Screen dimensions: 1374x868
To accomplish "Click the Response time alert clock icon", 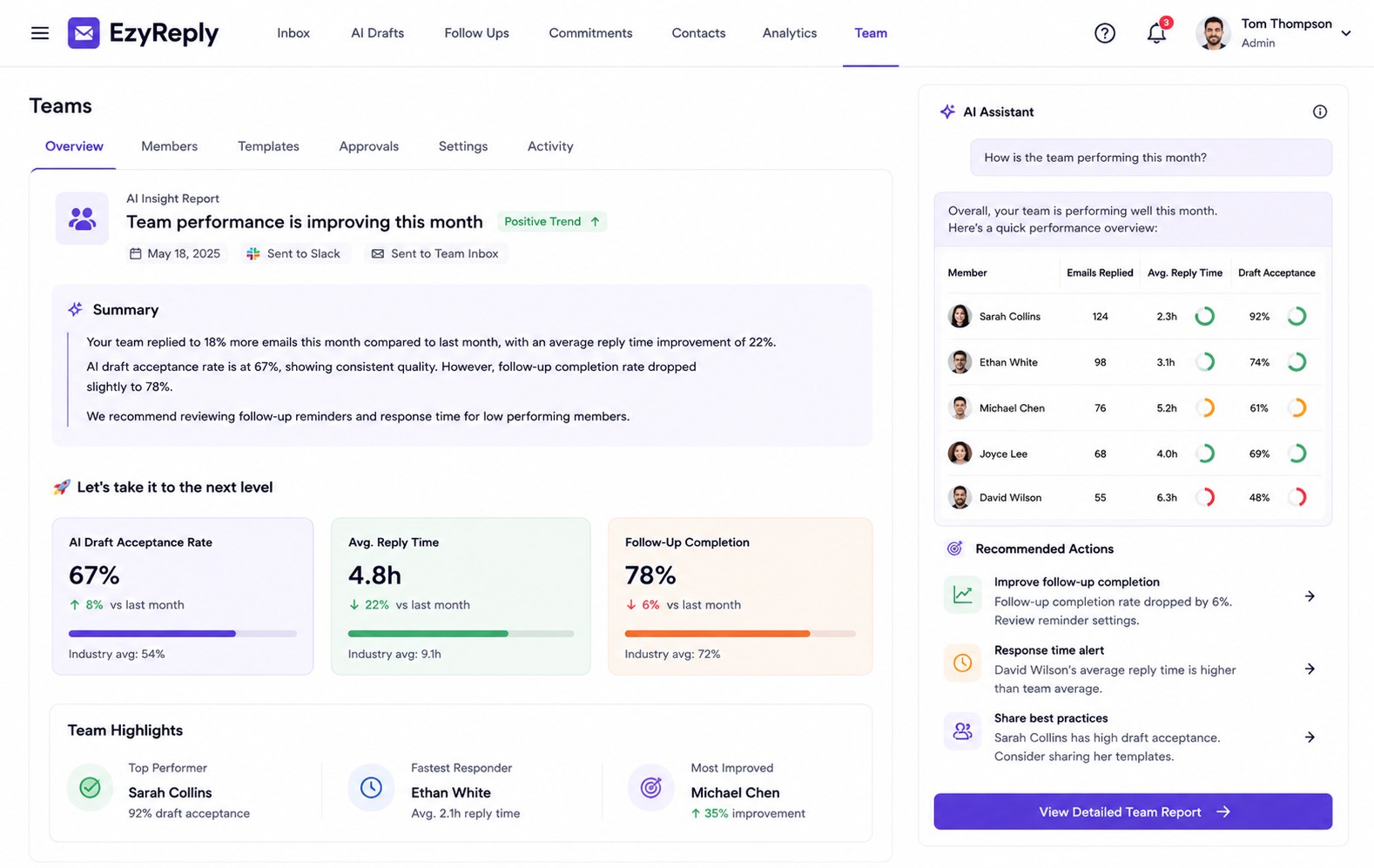I will tap(962, 663).
